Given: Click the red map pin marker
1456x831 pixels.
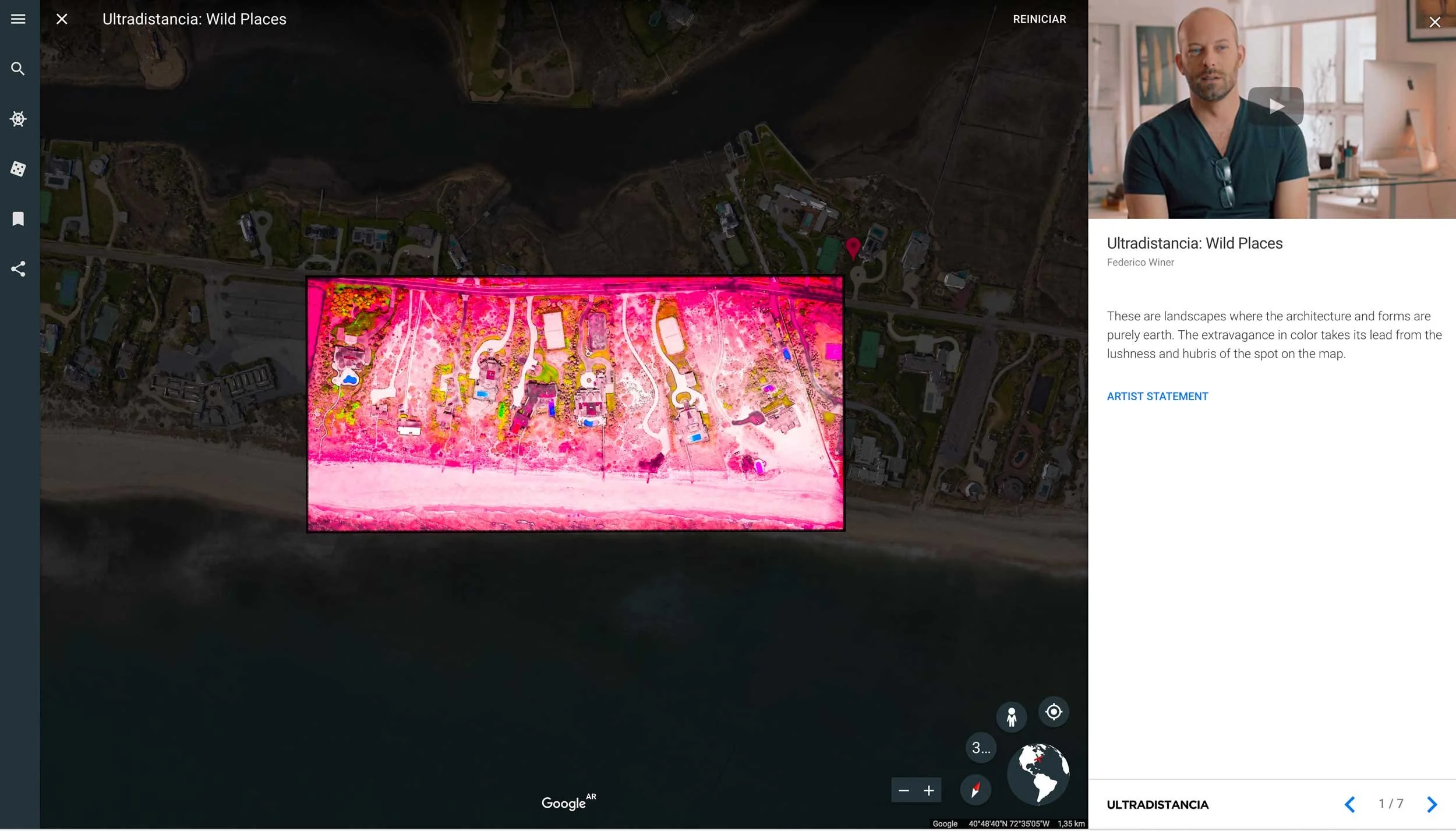Looking at the screenshot, I should 853,247.
